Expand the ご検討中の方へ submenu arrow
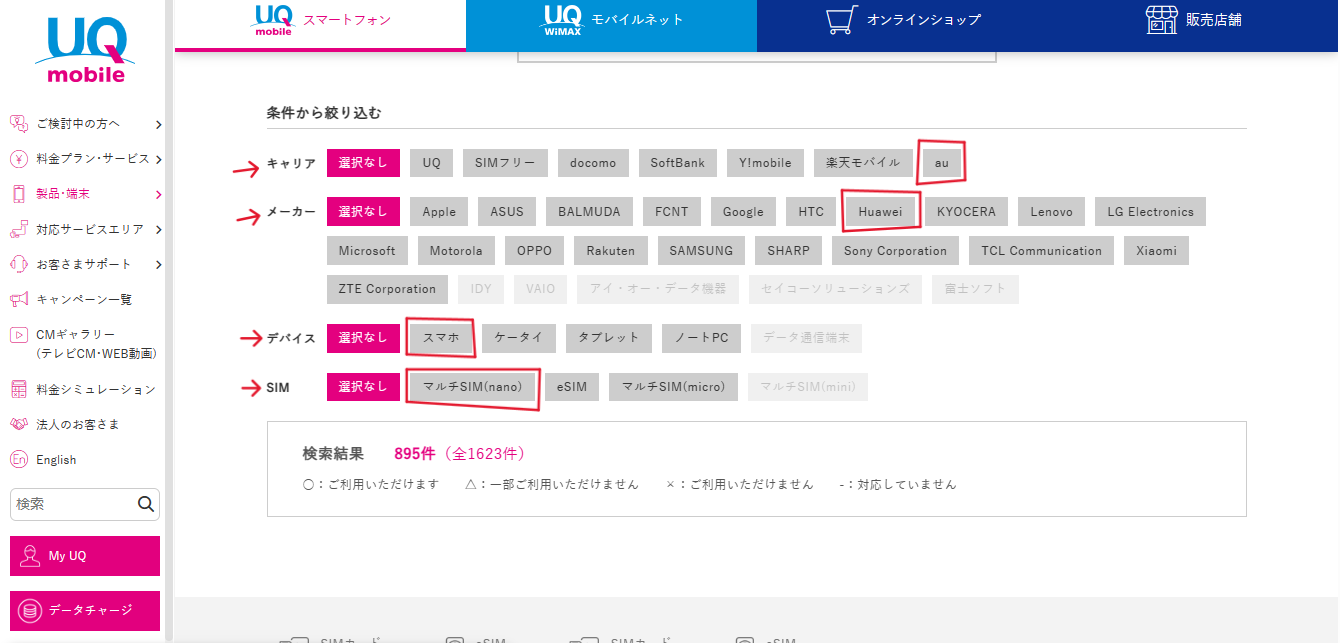The image size is (1340, 643). click(159, 124)
